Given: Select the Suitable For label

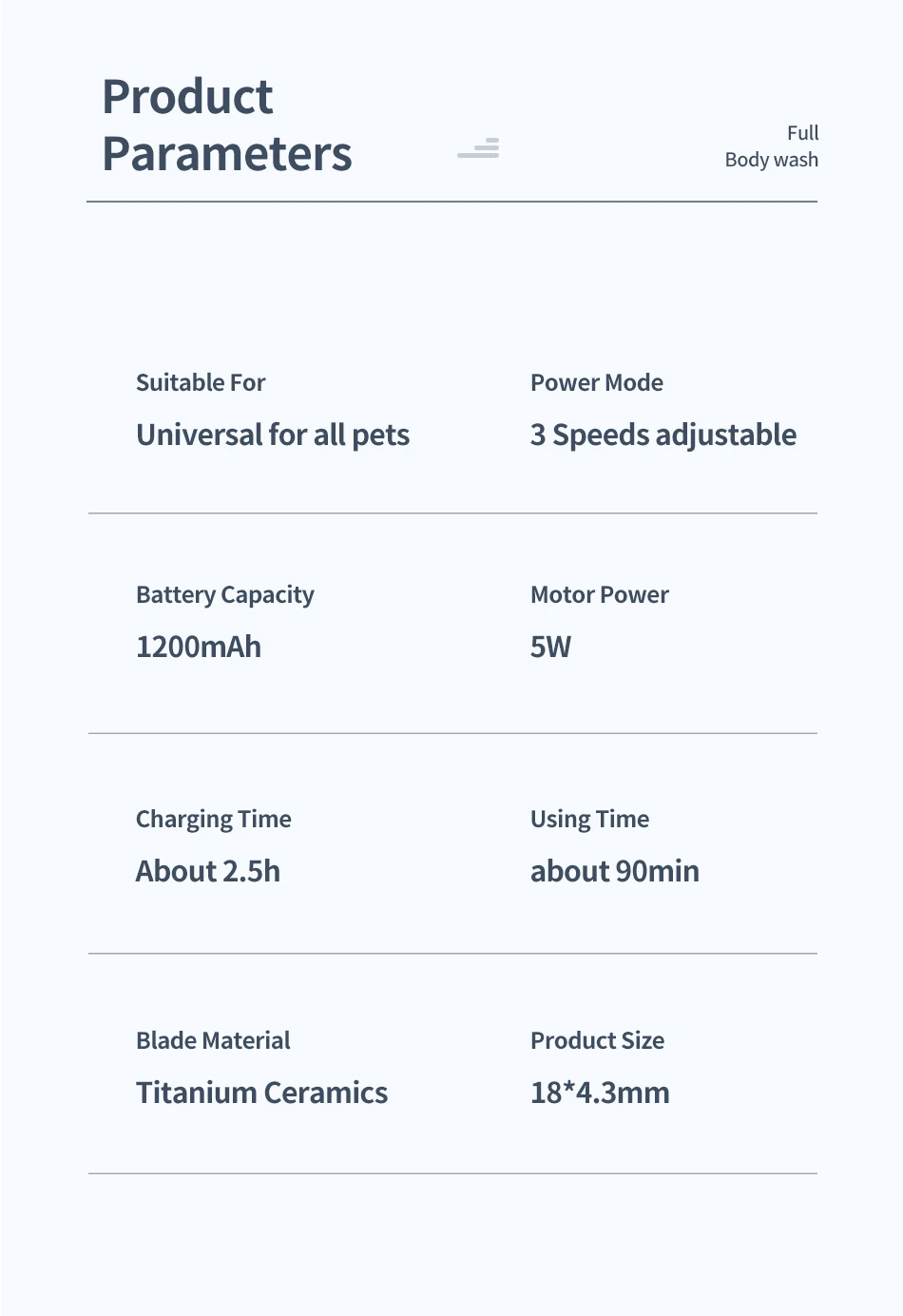Looking at the screenshot, I should pyautogui.click(x=201, y=382).
